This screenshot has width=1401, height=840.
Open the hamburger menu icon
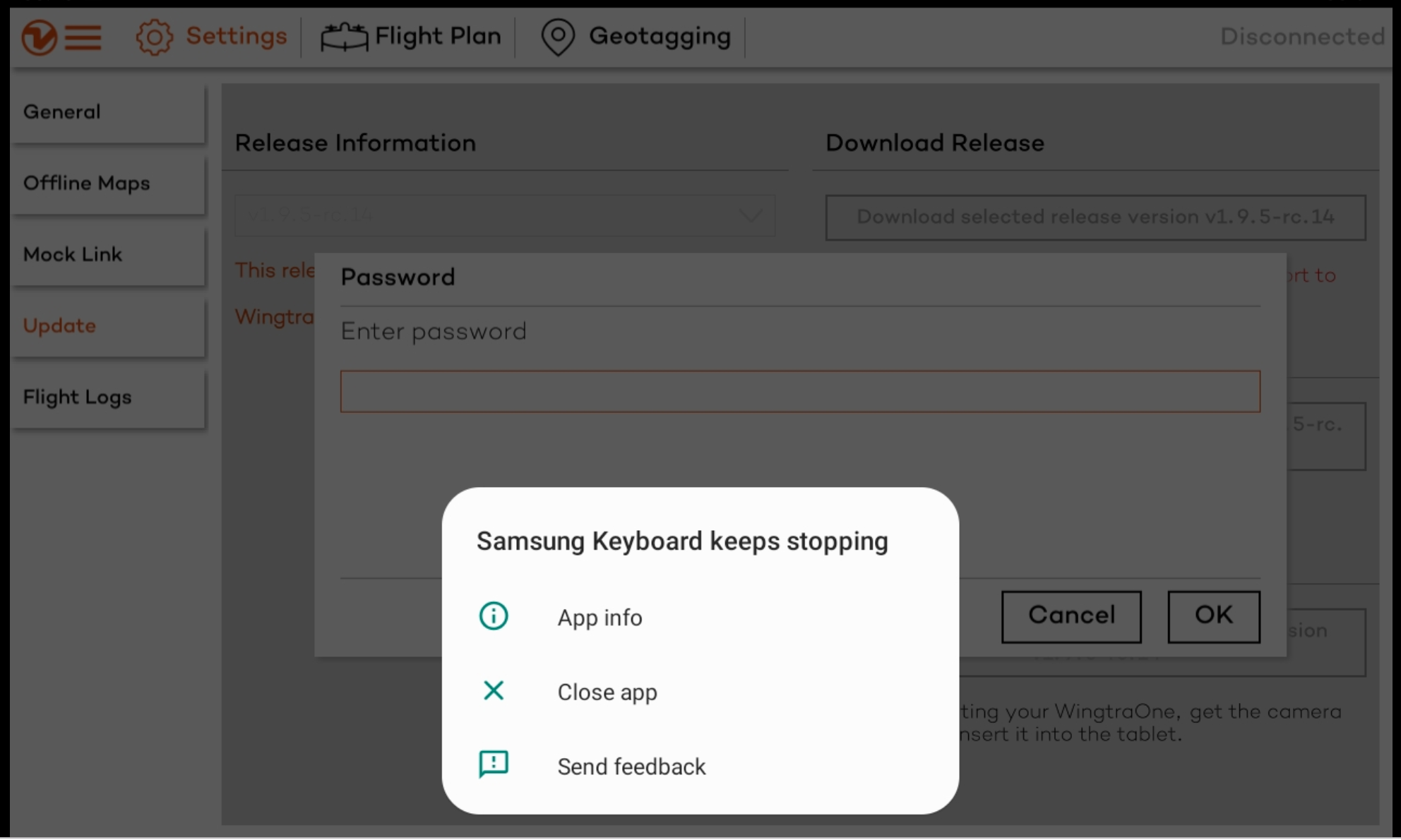pyautogui.click(x=83, y=37)
